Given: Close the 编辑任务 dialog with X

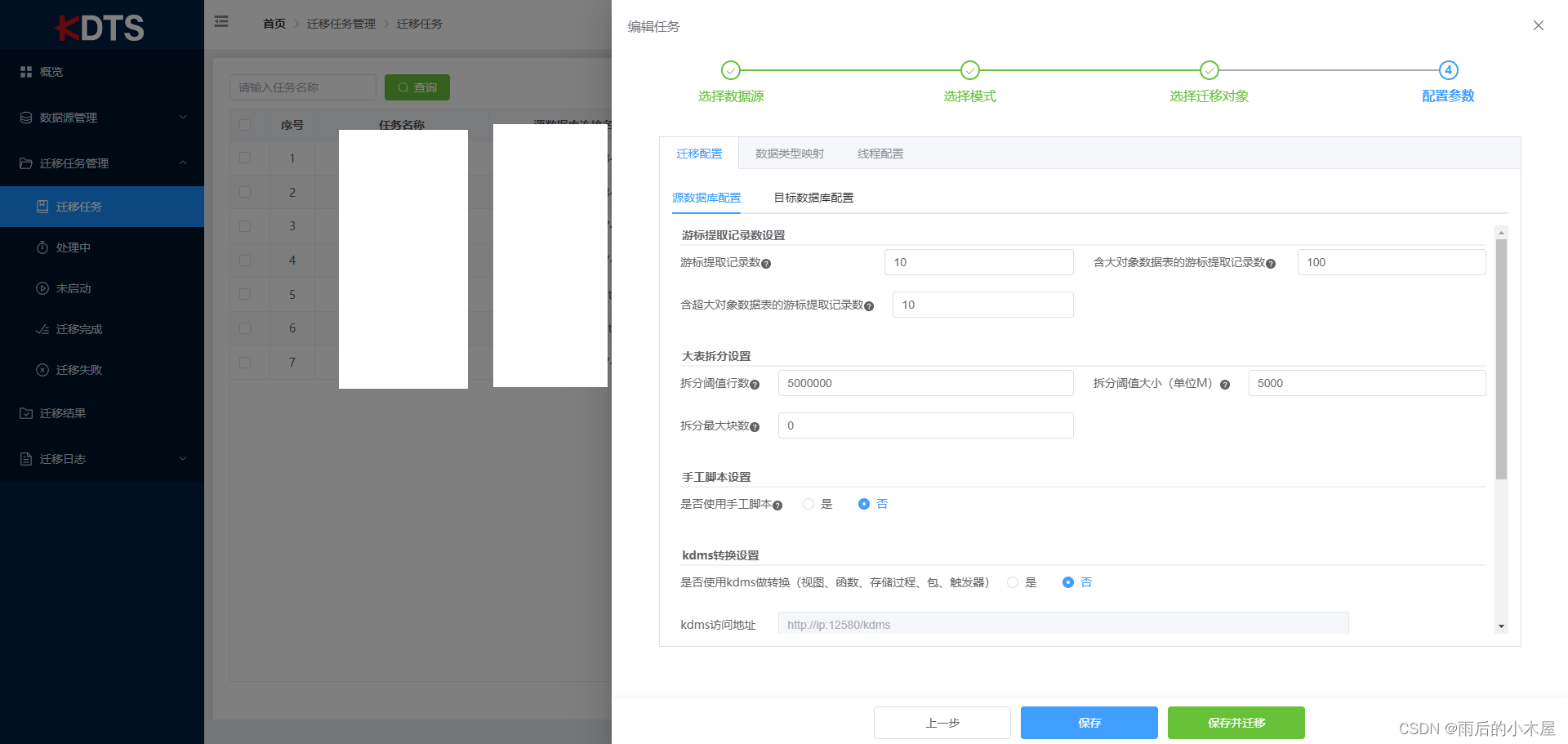Looking at the screenshot, I should 1539,25.
